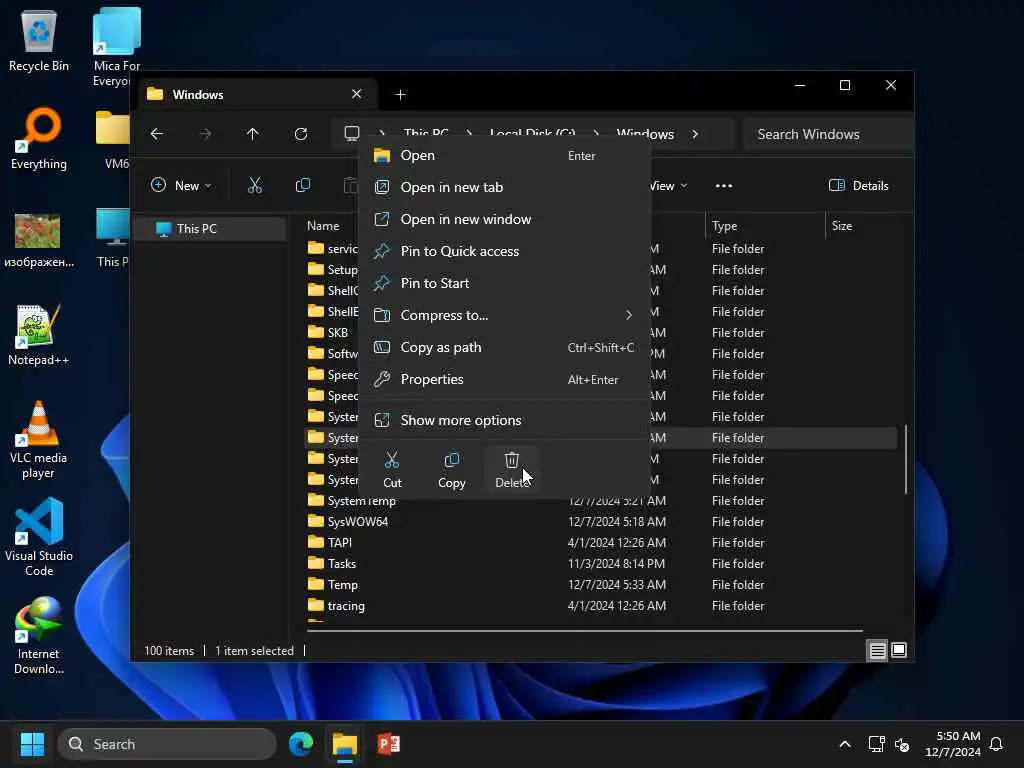This screenshot has width=1024, height=768.
Task: Sort by Type column header
Action: click(x=725, y=226)
